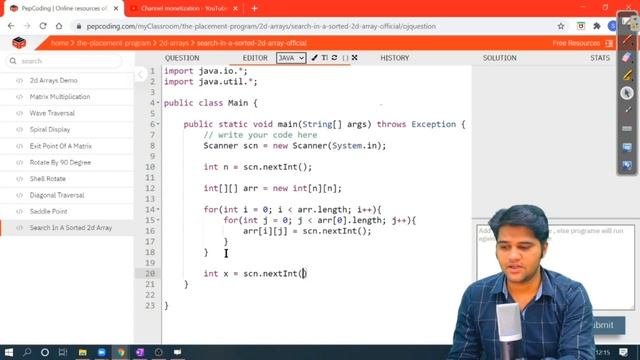Click the Free Resources link
640x360 pixels.
coord(582,43)
